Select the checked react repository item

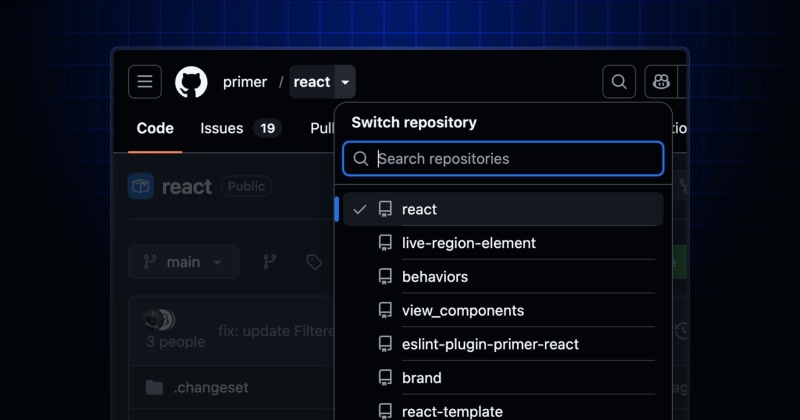(x=503, y=209)
